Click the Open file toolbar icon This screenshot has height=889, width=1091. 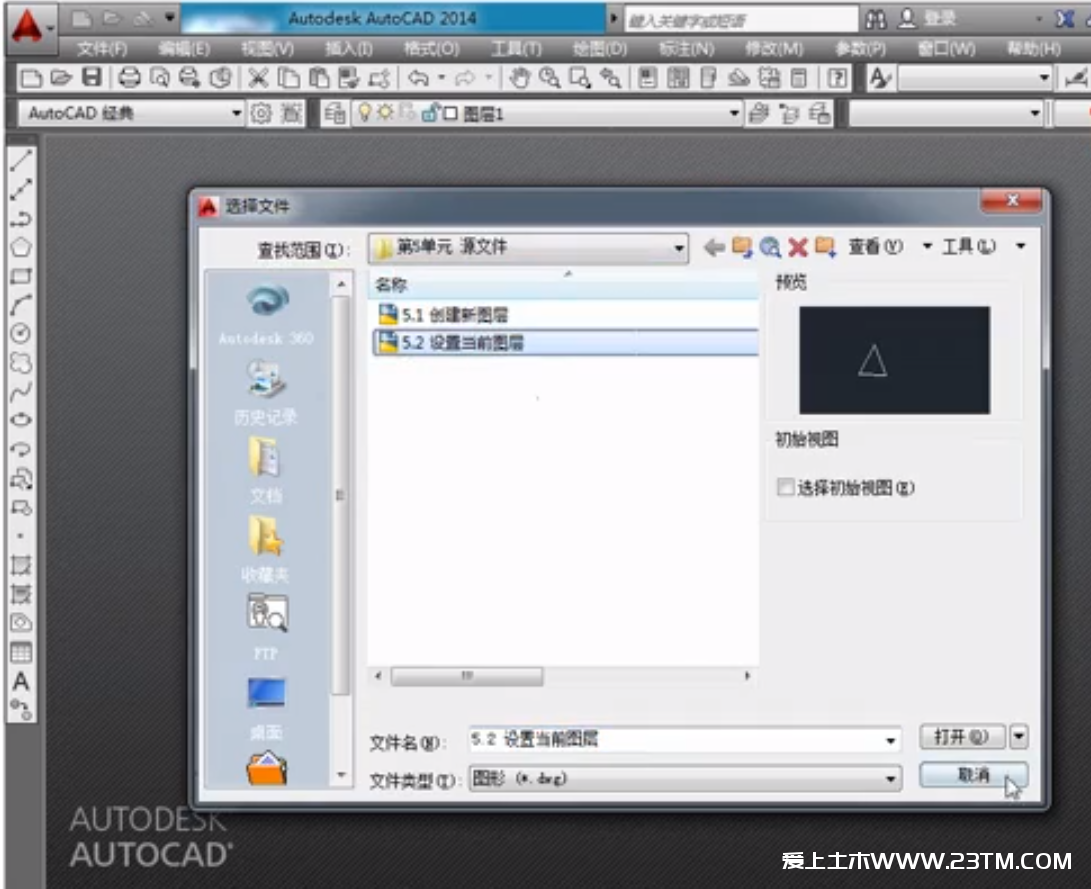tap(61, 78)
